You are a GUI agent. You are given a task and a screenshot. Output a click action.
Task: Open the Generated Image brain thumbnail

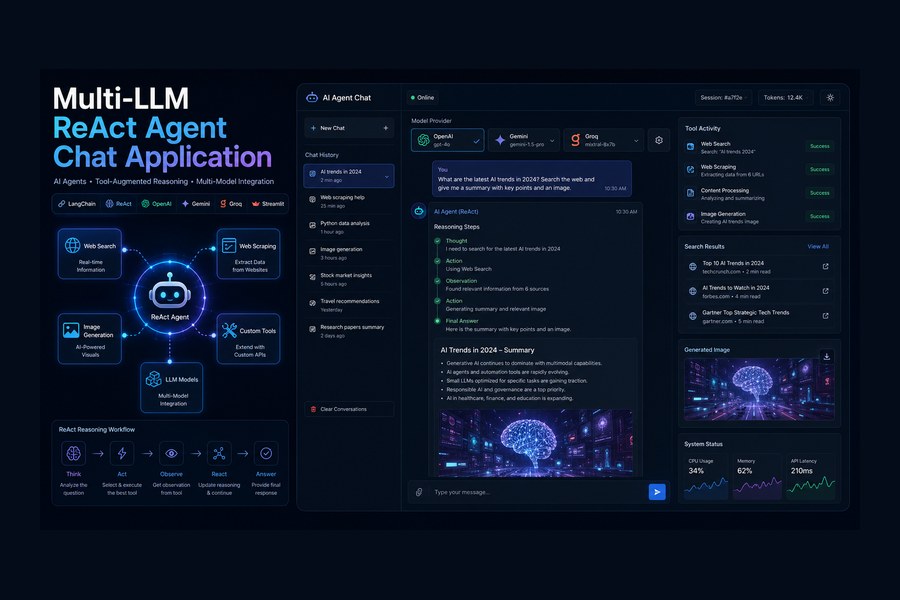click(x=759, y=389)
